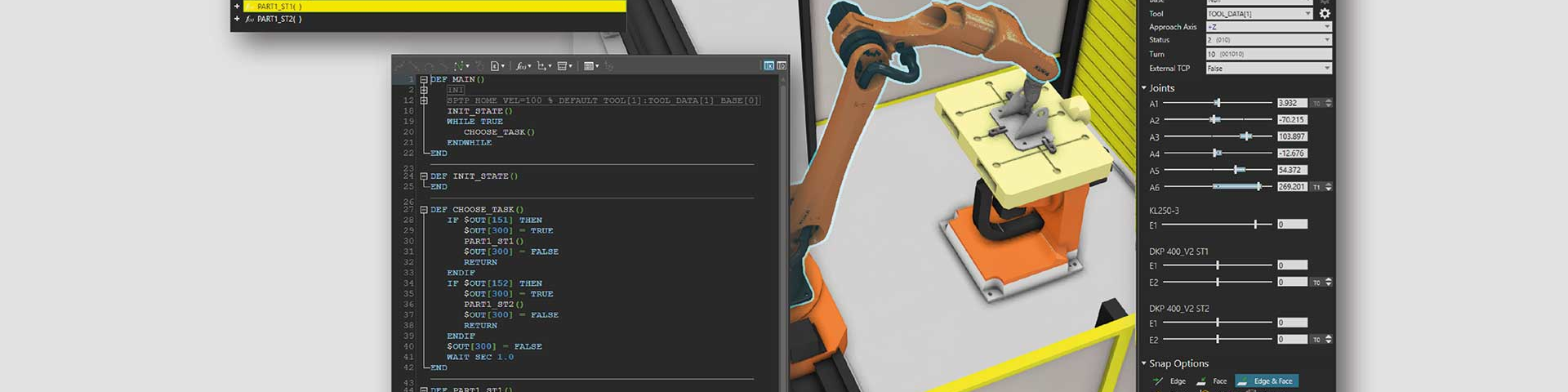Click the A2 joint slider

[x=1217, y=120]
